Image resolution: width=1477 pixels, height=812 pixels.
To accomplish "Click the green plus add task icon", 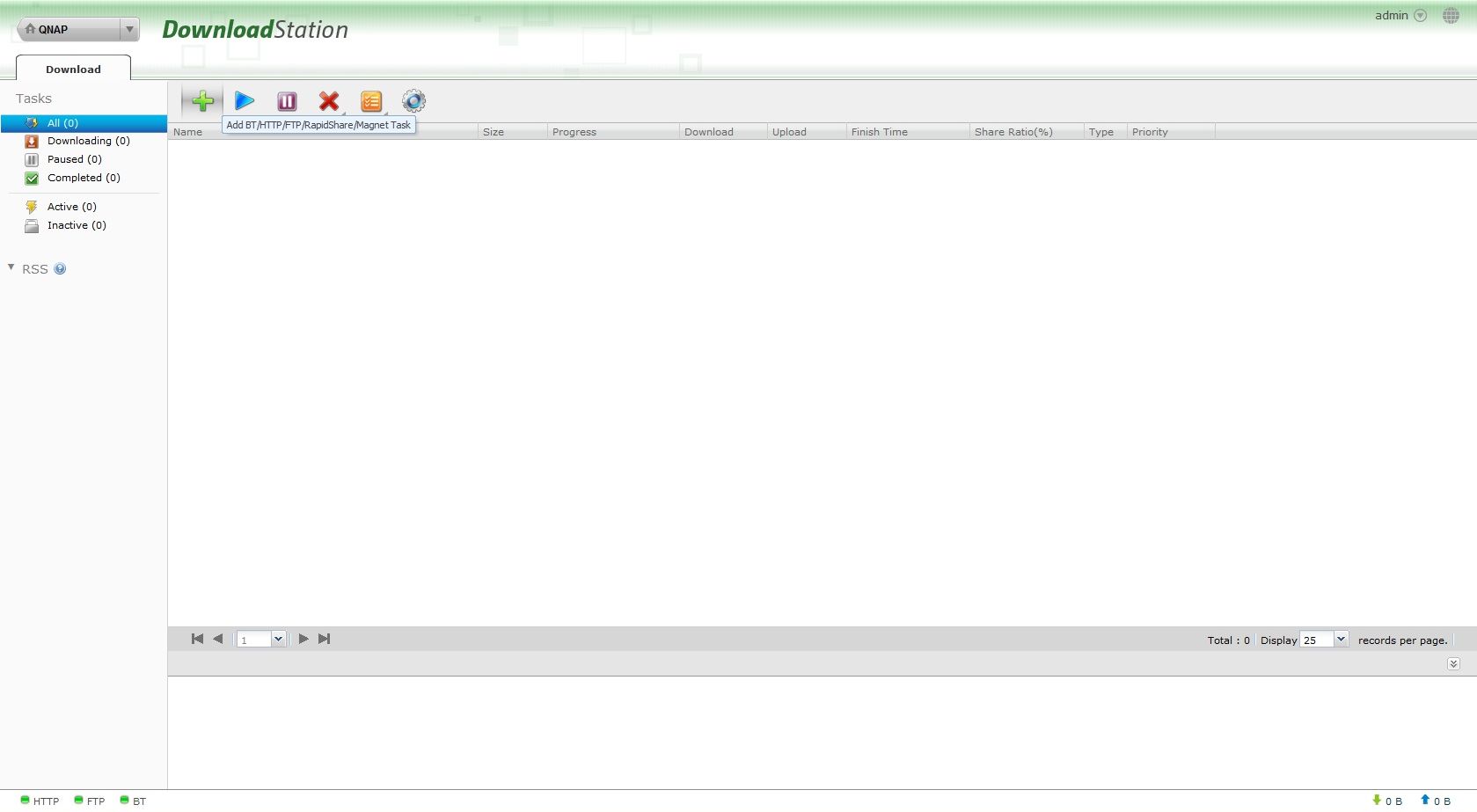I will coord(202,101).
